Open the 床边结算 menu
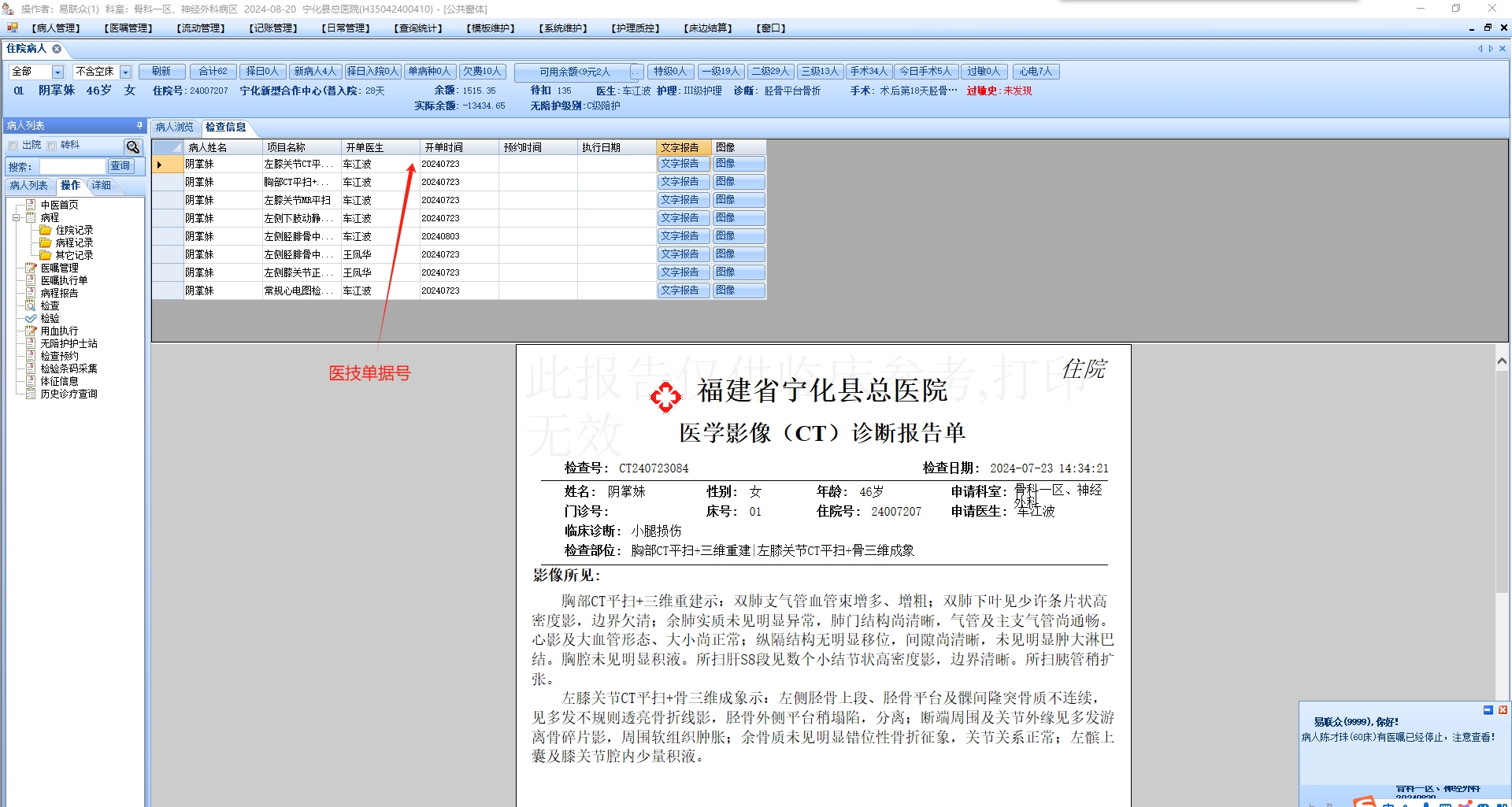Viewport: 1512px width, 807px height. tap(708, 28)
